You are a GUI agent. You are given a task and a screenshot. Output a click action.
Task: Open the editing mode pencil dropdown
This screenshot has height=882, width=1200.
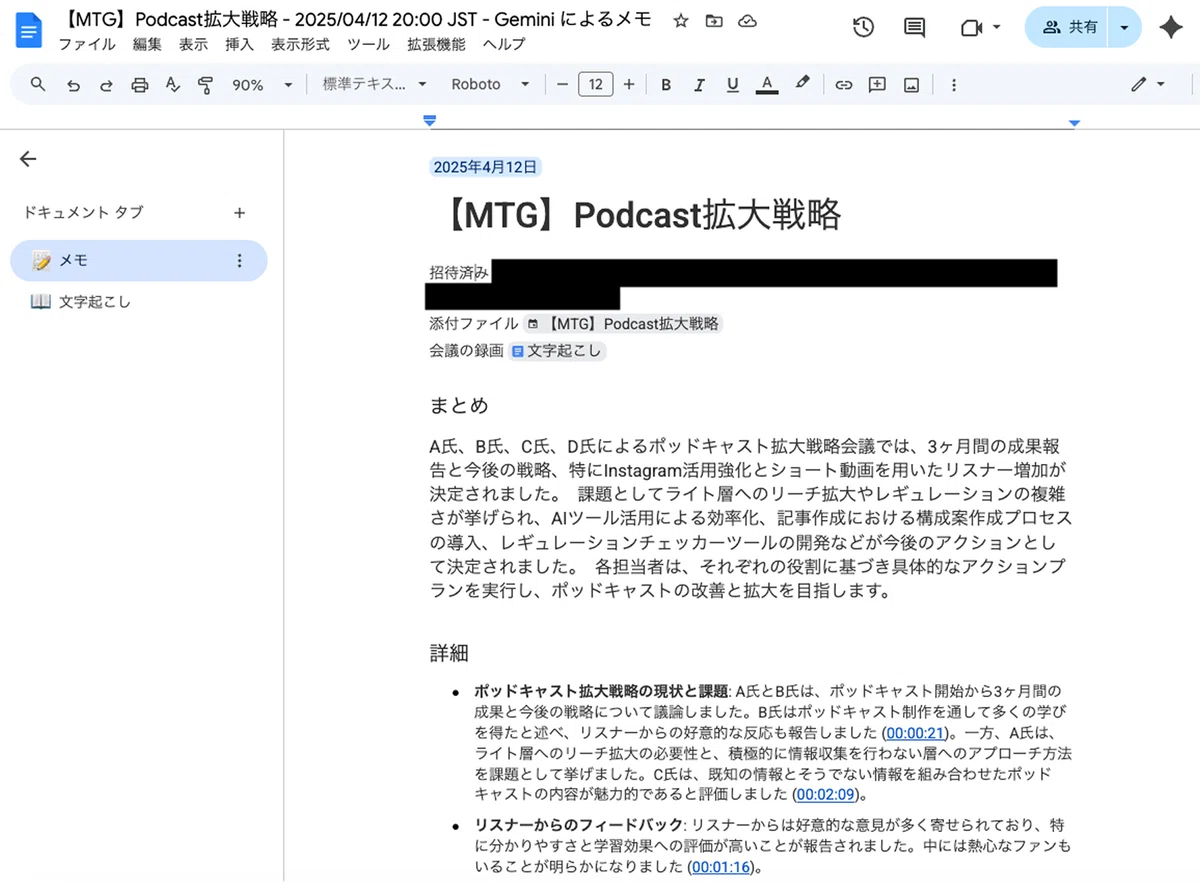[x=1148, y=85]
